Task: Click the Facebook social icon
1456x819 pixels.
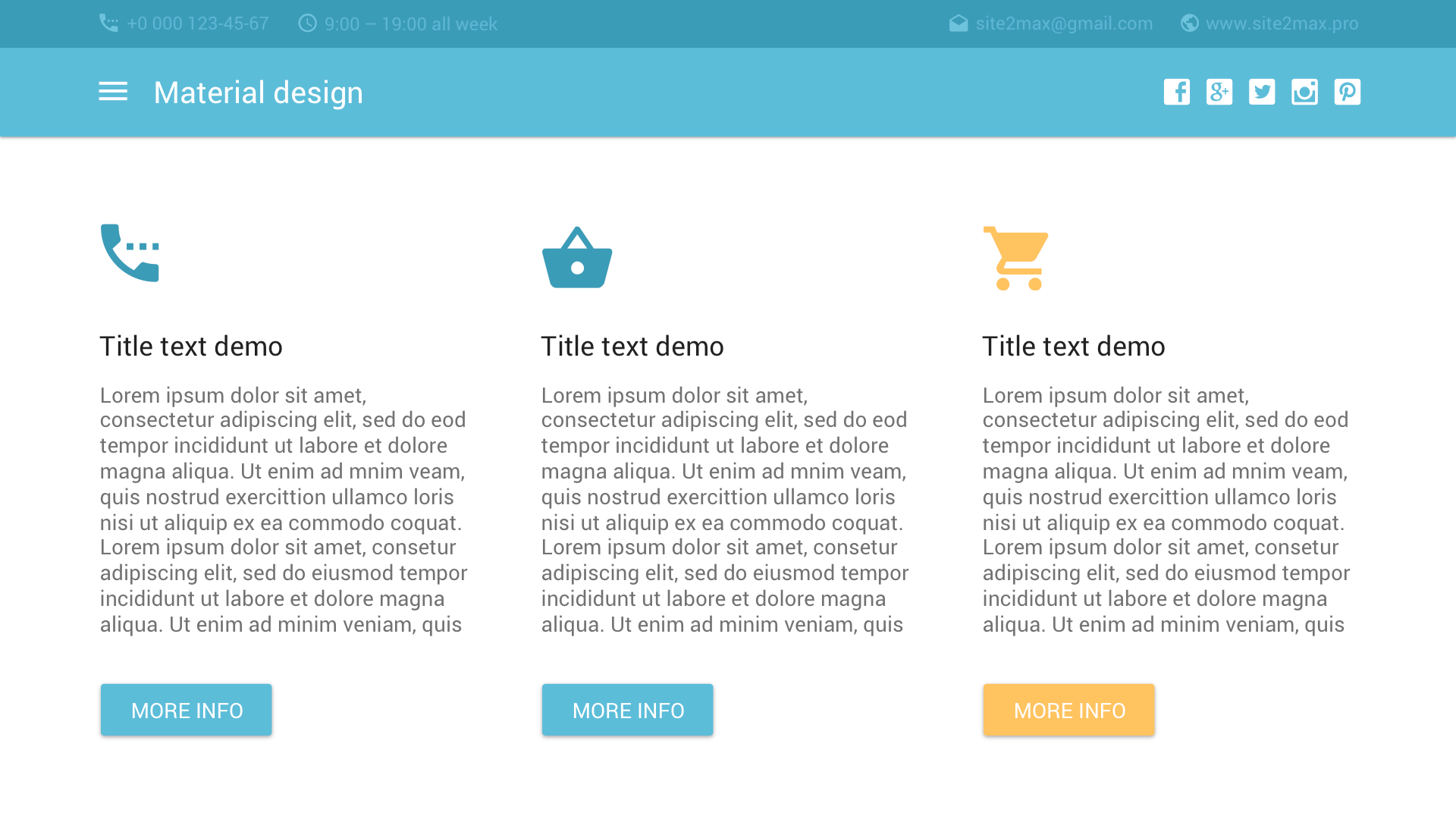Action: click(x=1176, y=92)
